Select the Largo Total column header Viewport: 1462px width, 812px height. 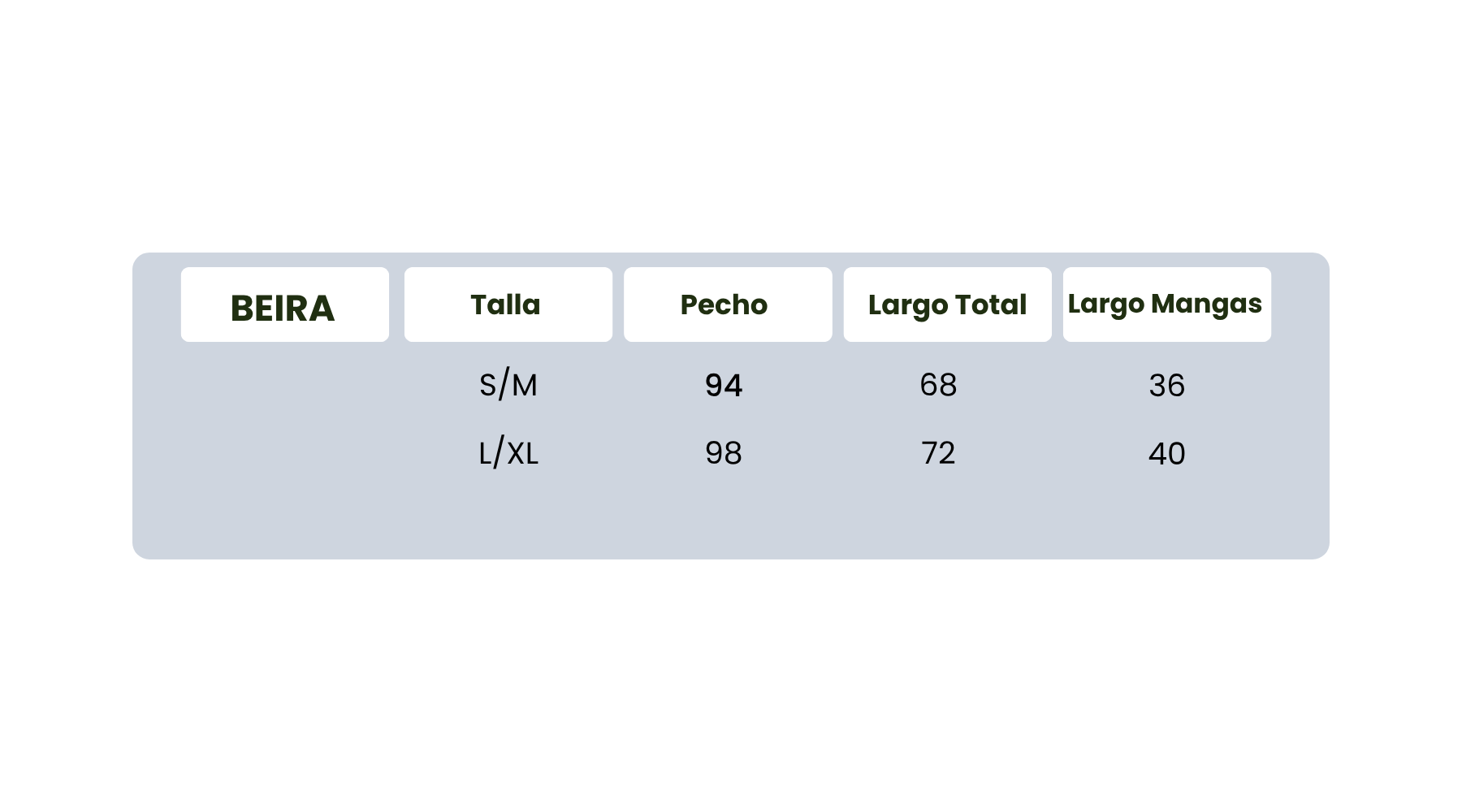click(947, 305)
